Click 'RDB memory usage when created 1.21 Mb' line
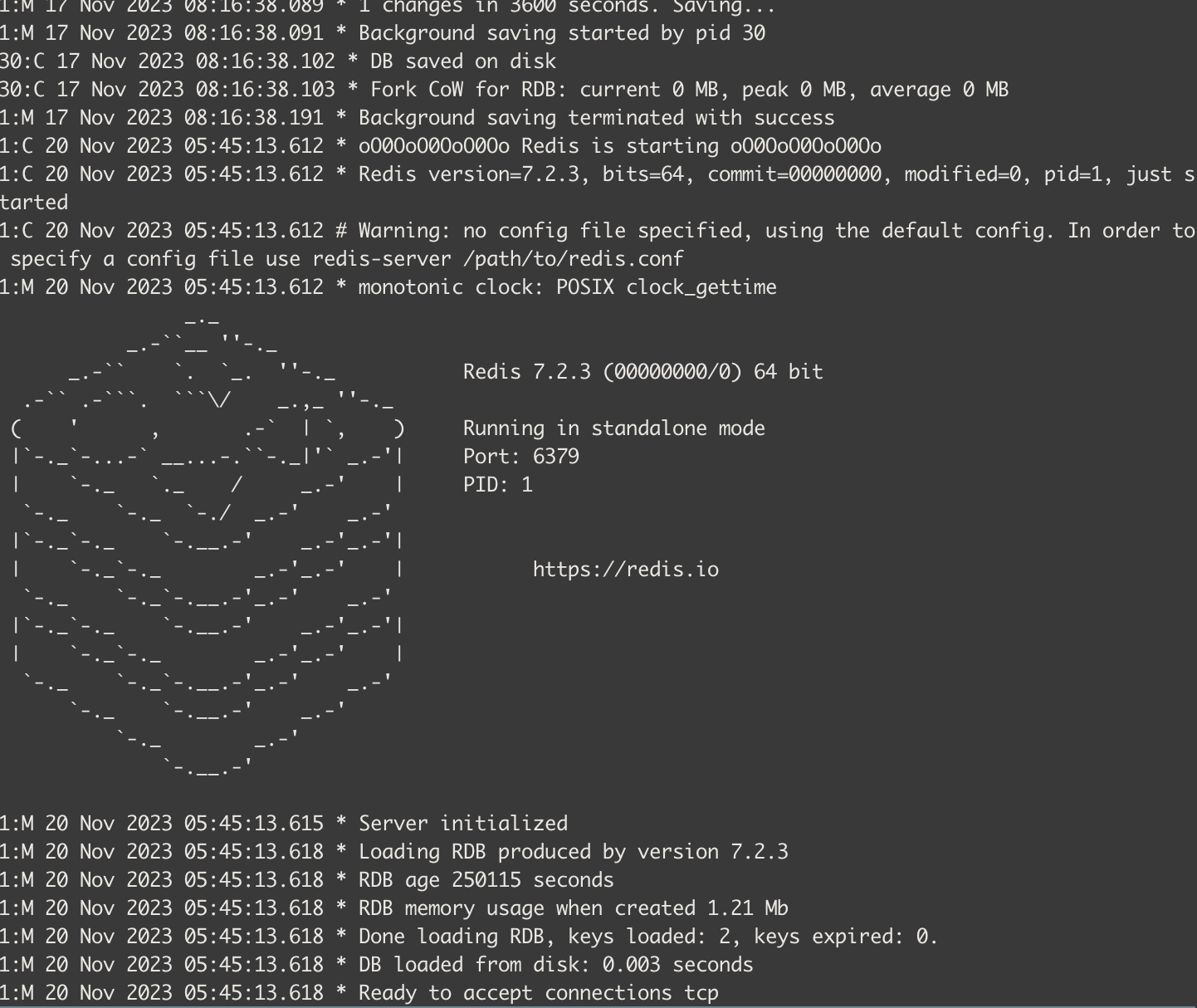The image size is (1197, 1008). [394, 908]
